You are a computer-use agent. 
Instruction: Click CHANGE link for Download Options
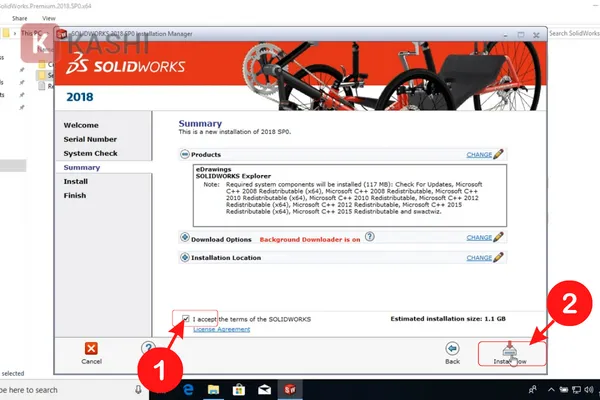[479, 238]
